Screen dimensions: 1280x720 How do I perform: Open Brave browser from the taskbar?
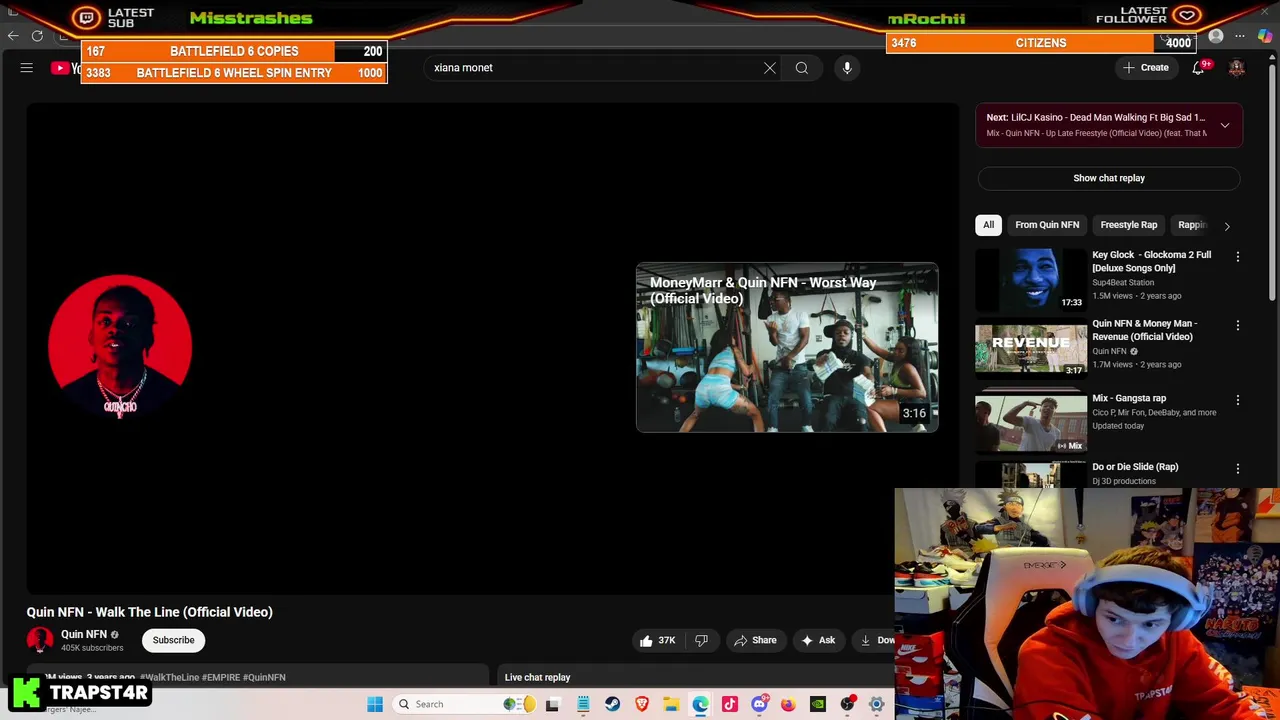point(642,704)
